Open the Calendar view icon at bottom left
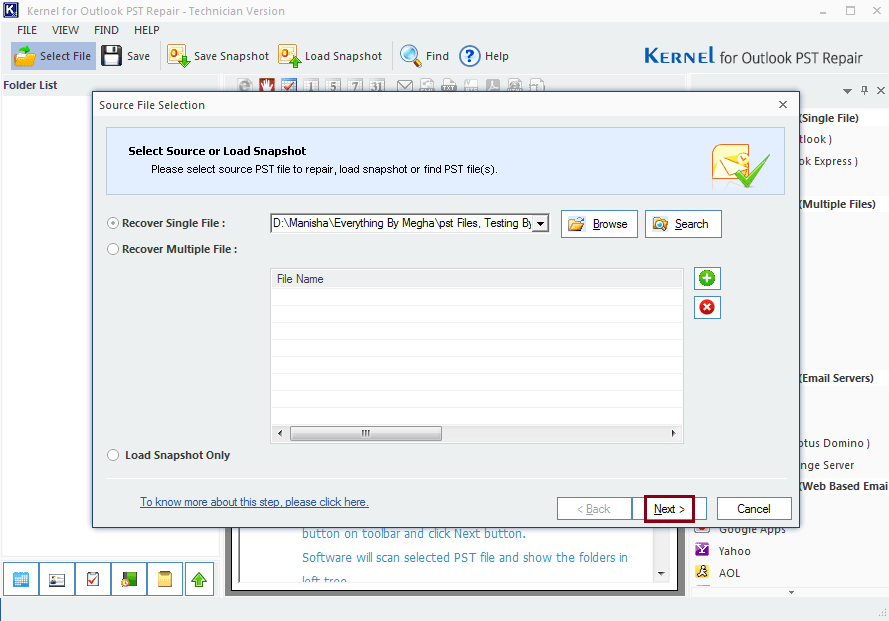 pos(21,579)
